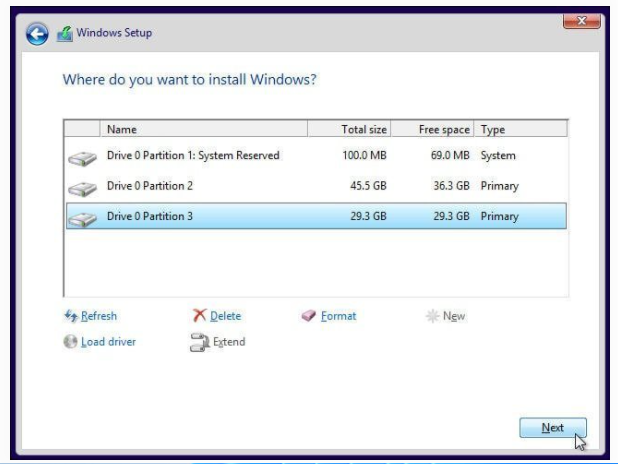Image resolution: width=618 pixels, height=464 pixels.
Task: Click the Windows Setup title icon
Action: point(65,34)
